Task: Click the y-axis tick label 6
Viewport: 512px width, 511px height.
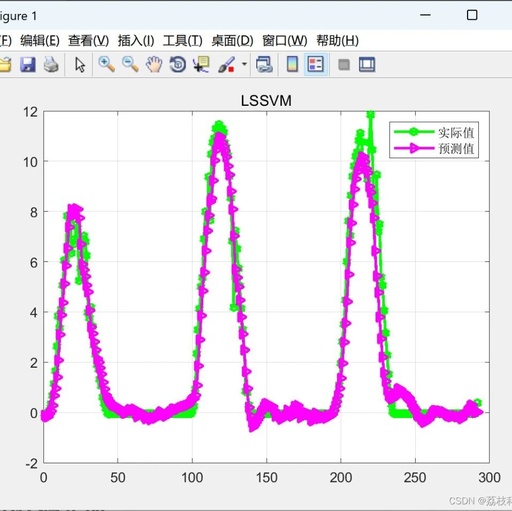Action: [34, 263]
